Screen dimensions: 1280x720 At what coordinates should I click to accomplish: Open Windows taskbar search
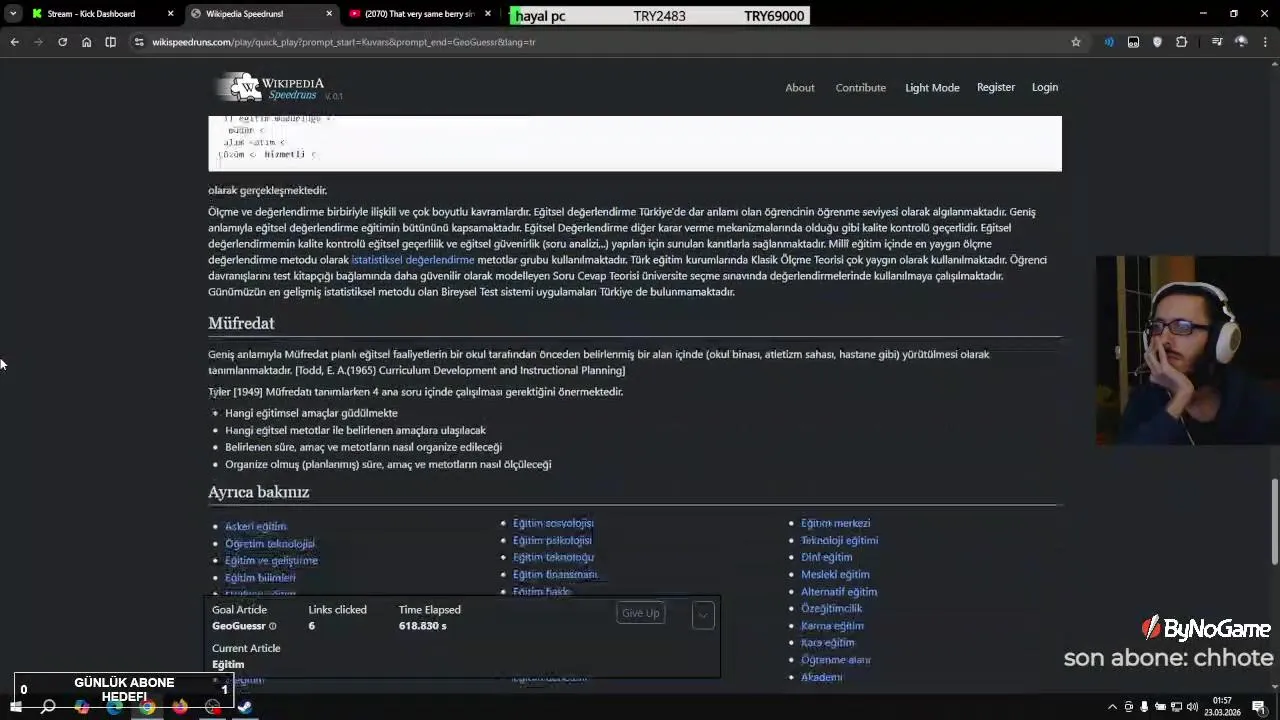pos(48,707)
